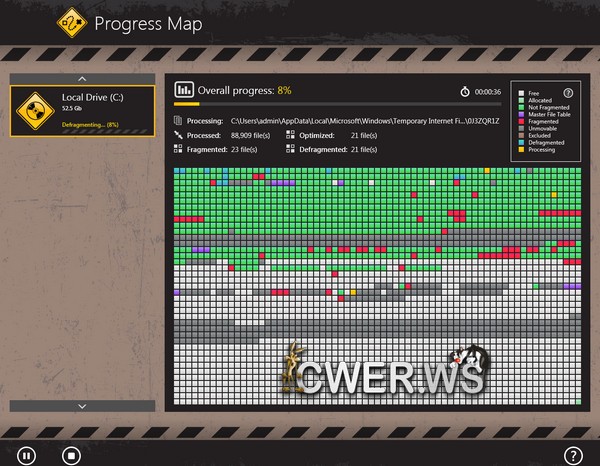Click the Fragmented red legend swatch
Screen dimensions: 600x466
click(521, 121)
